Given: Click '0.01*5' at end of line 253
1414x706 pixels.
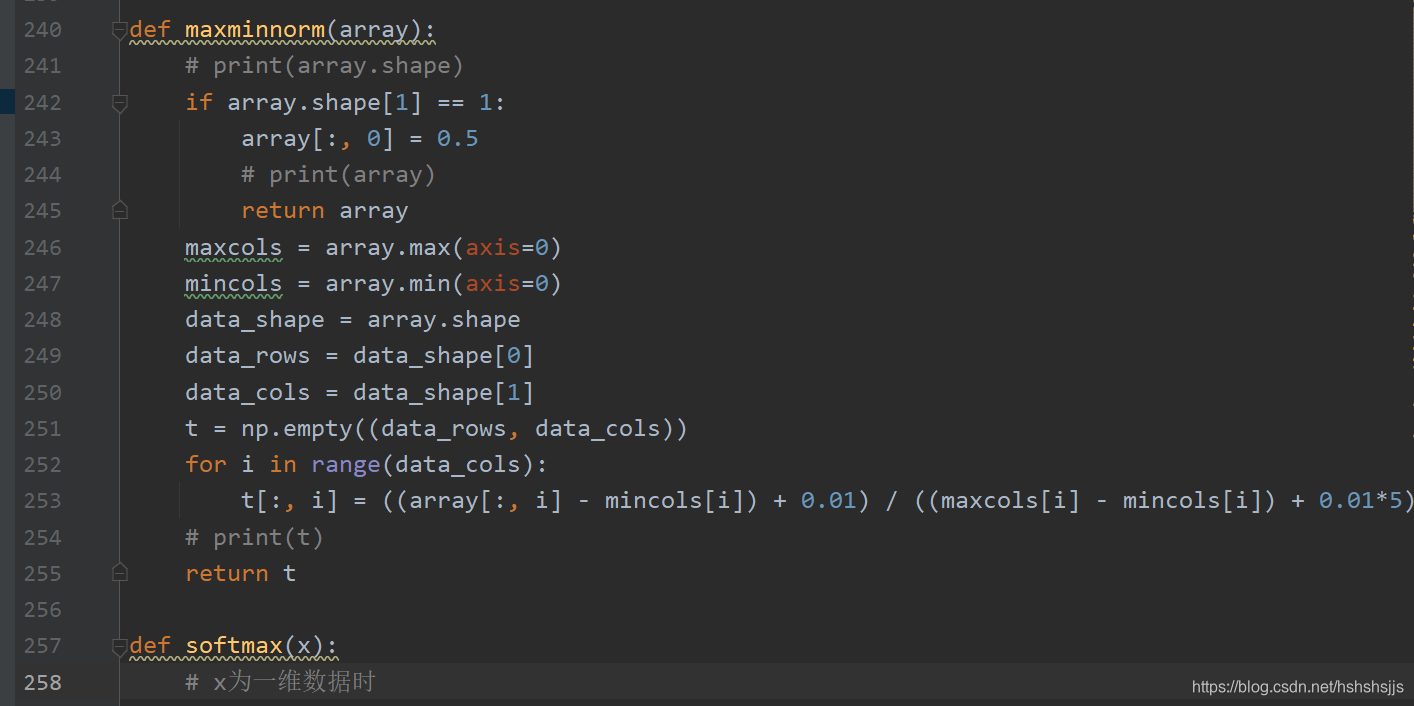Looking at the screenshot, I should 1360,501.
